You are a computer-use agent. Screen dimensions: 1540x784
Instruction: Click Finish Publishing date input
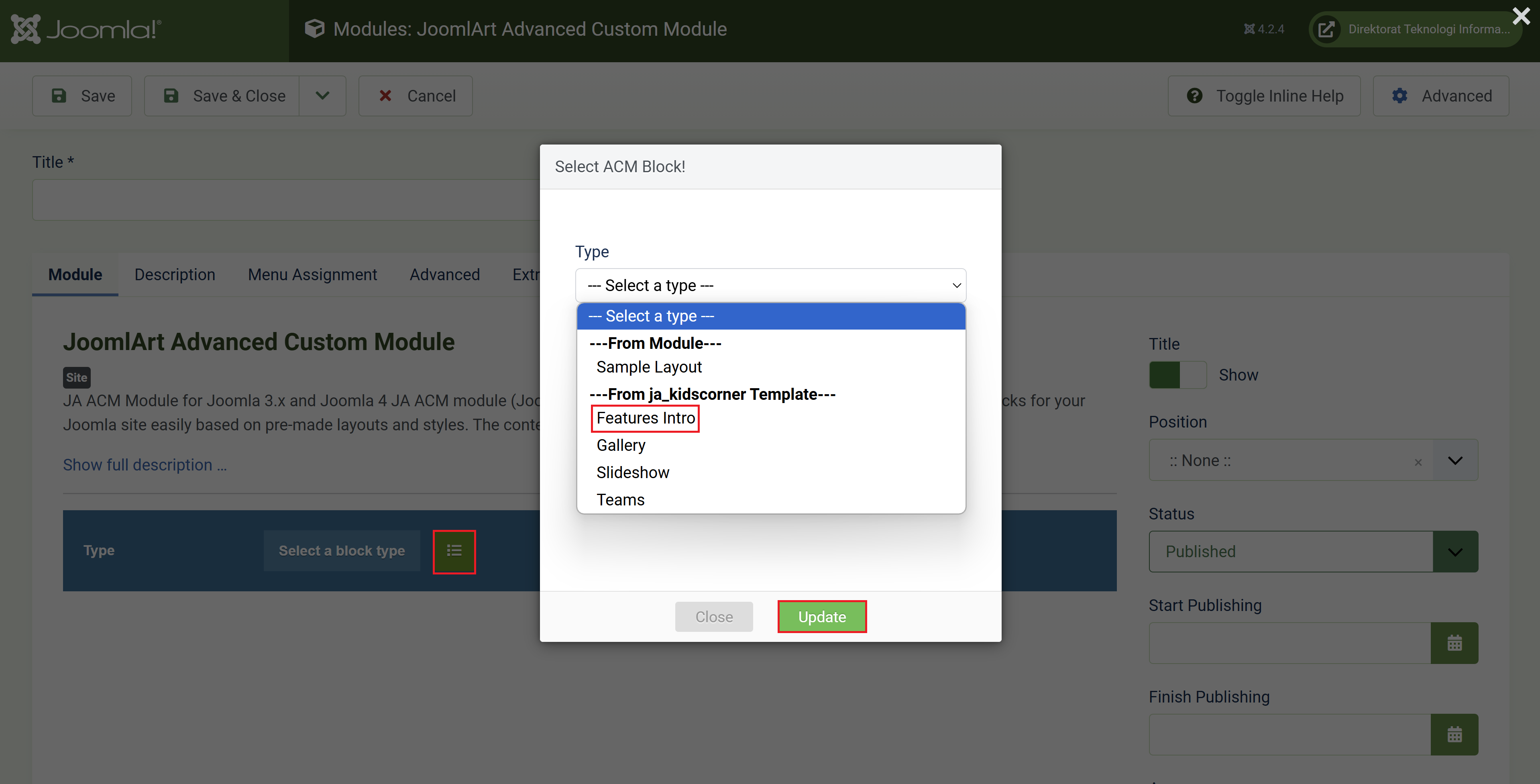(x=1289, y=734)
